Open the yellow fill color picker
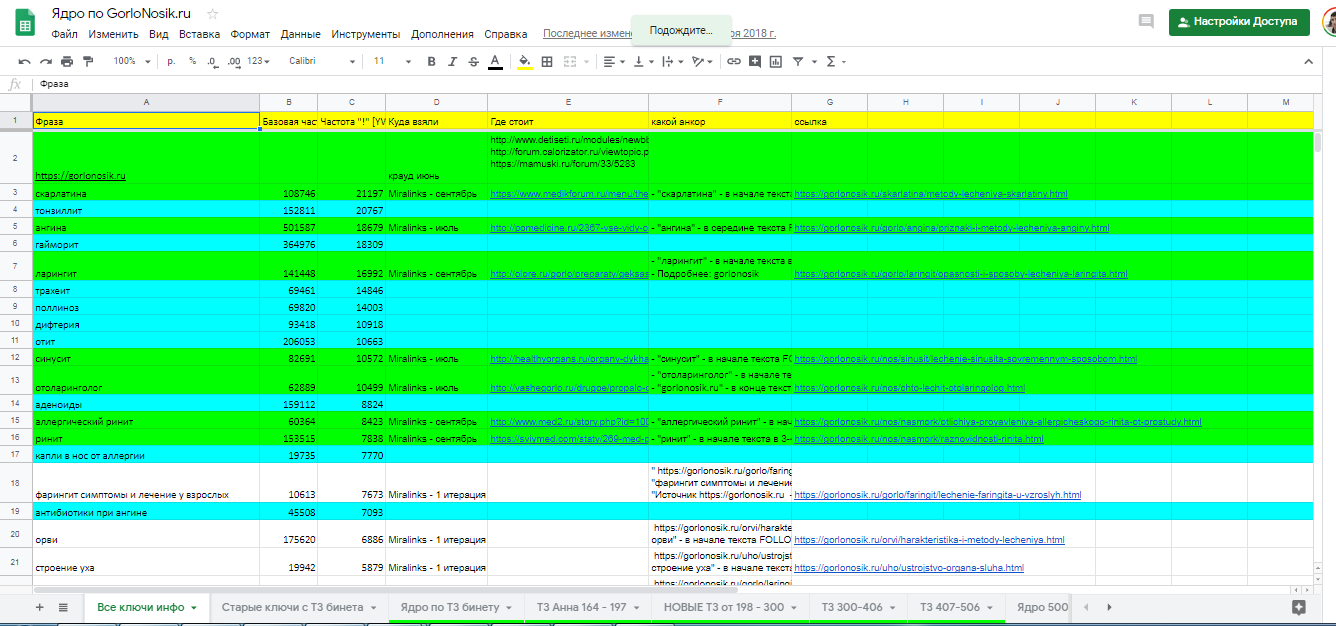 [x=523, y=62]
